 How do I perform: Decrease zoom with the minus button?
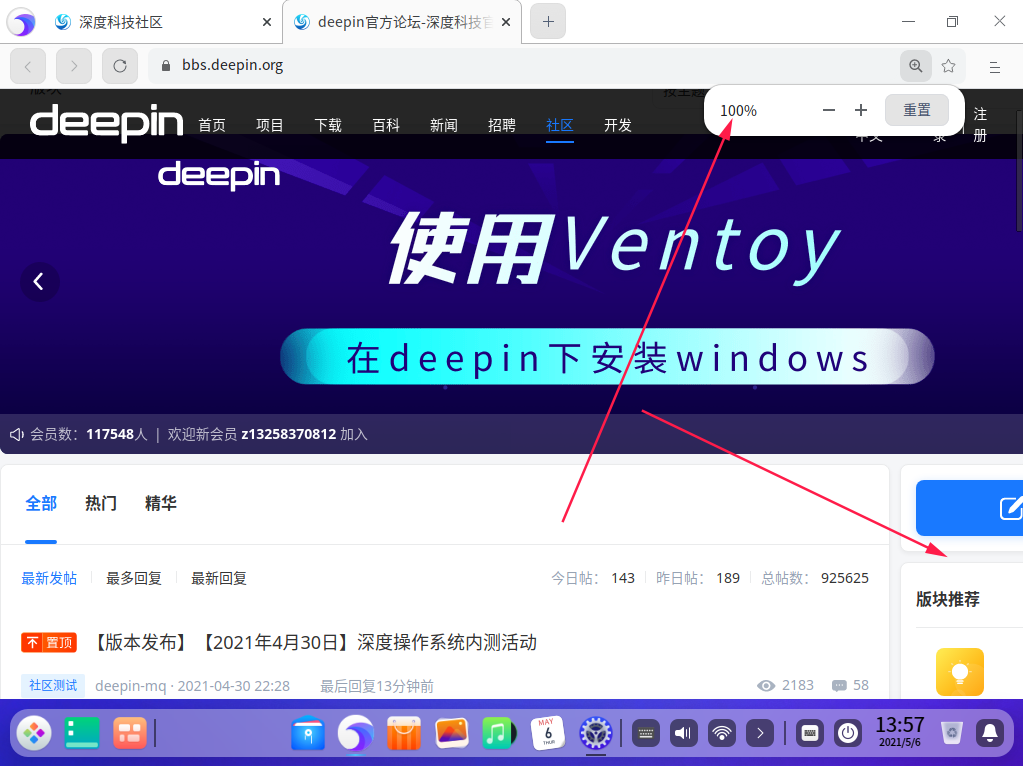point(829,110)
